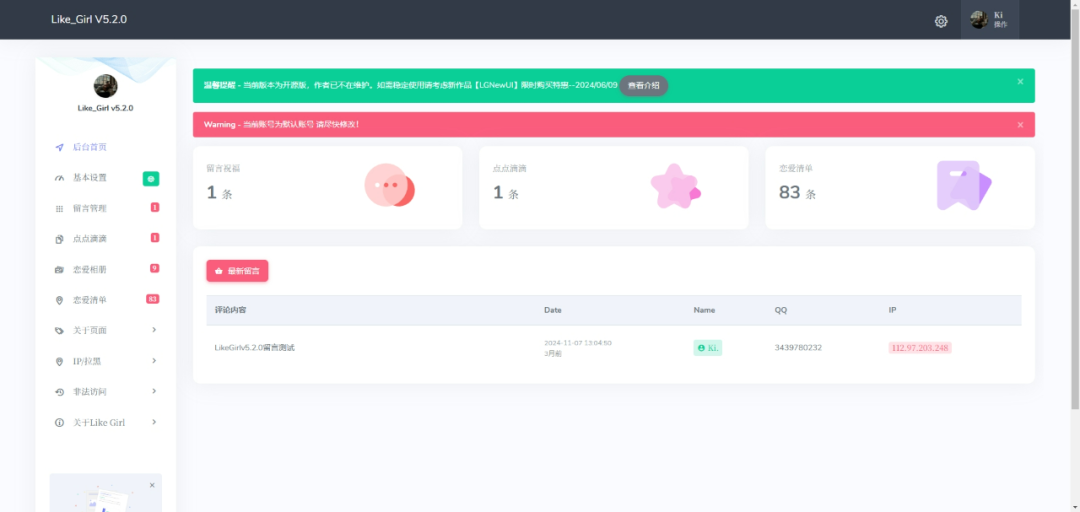Click the LikeGirlv5.2.0留言测试 comment text
Viewport: 1080px width, 512px height.
pos(254,348)
